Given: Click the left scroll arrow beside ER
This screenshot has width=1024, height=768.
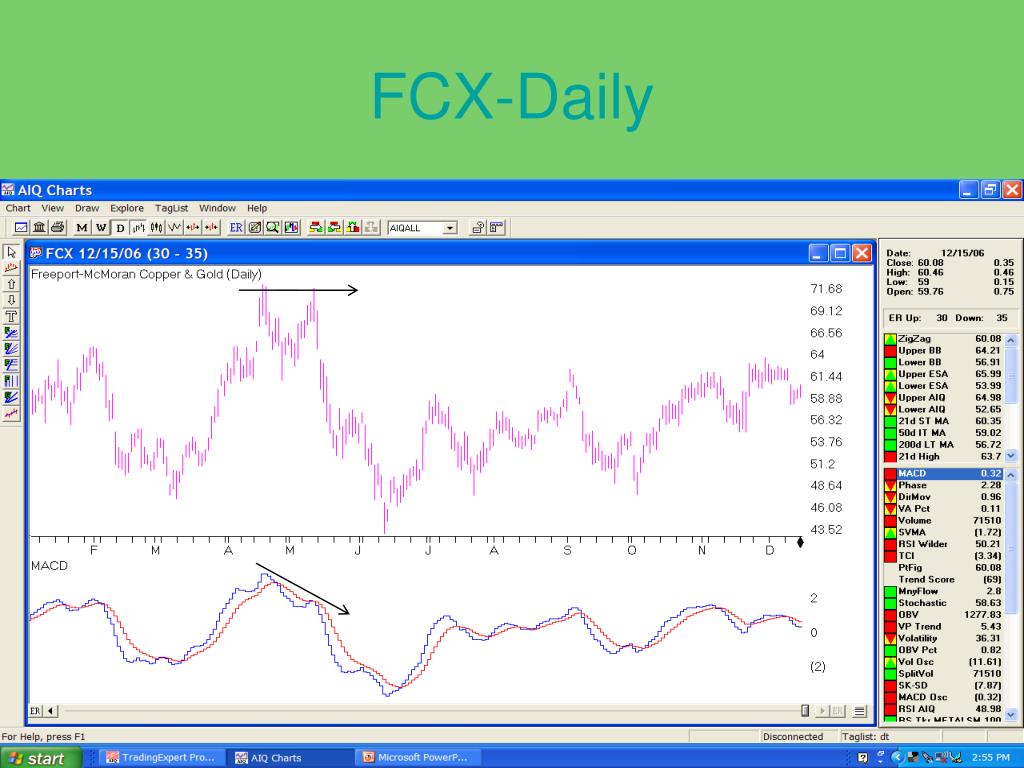Looking at the screenshot, I should (x=51, y=711).
